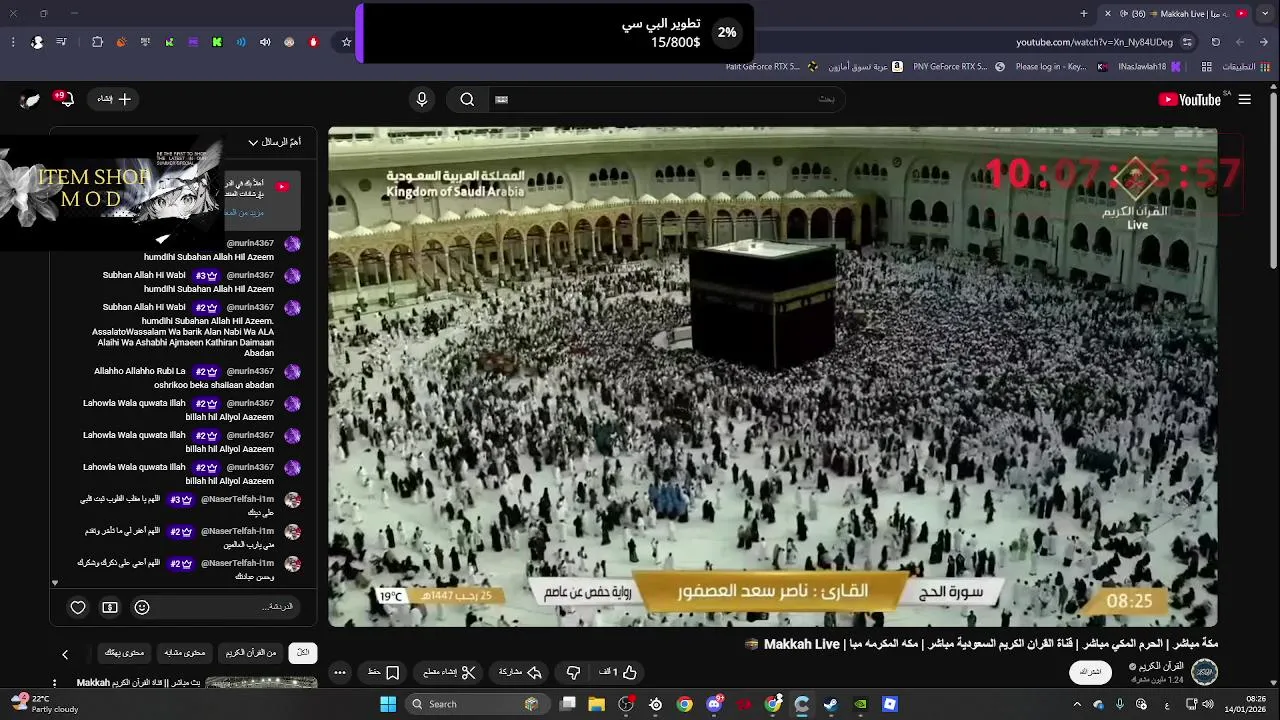Viewport: 1280px width, 720px height.
Task: Click the browser address bar URL
Action: (x=1095, y=42)
